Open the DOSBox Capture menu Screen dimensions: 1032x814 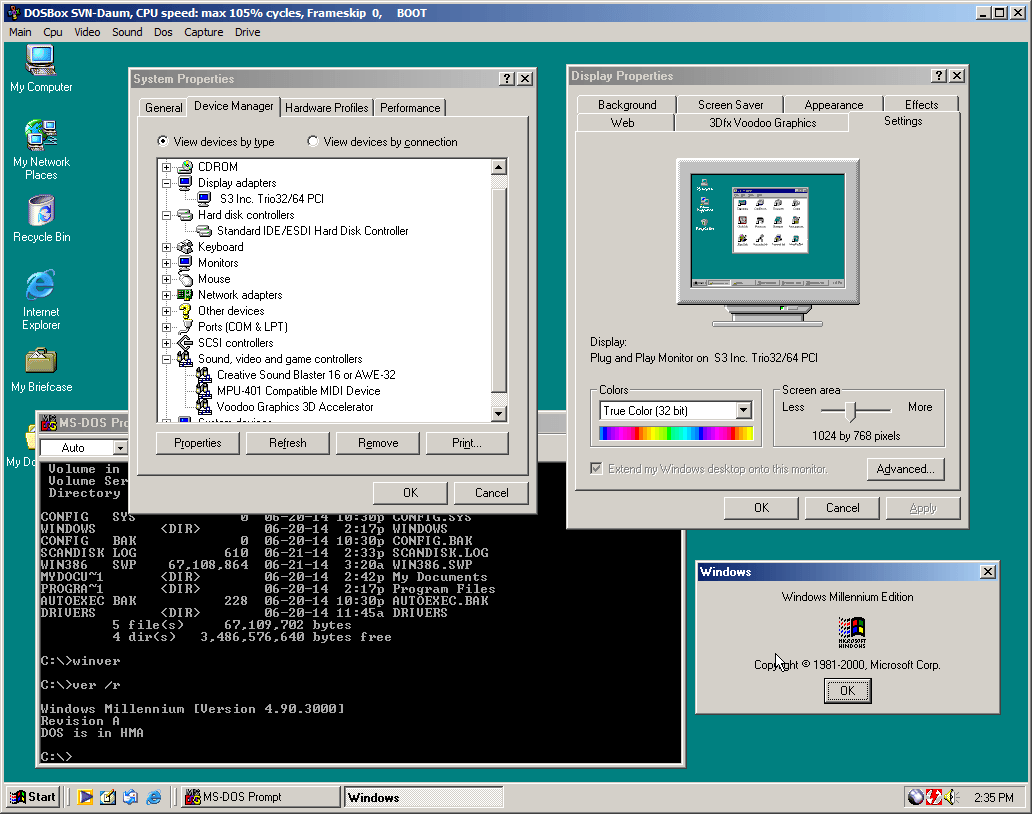(x=203, y=32)
